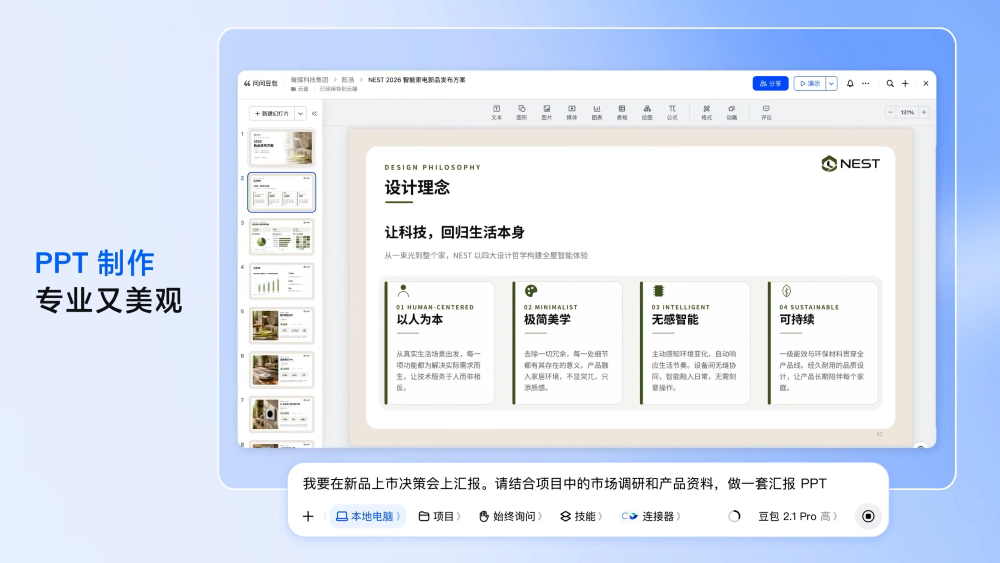Image resolution: width=1000 pixels, height=563 pixels.
Task: Open the more options ellipsis menu
Action: 865,84
